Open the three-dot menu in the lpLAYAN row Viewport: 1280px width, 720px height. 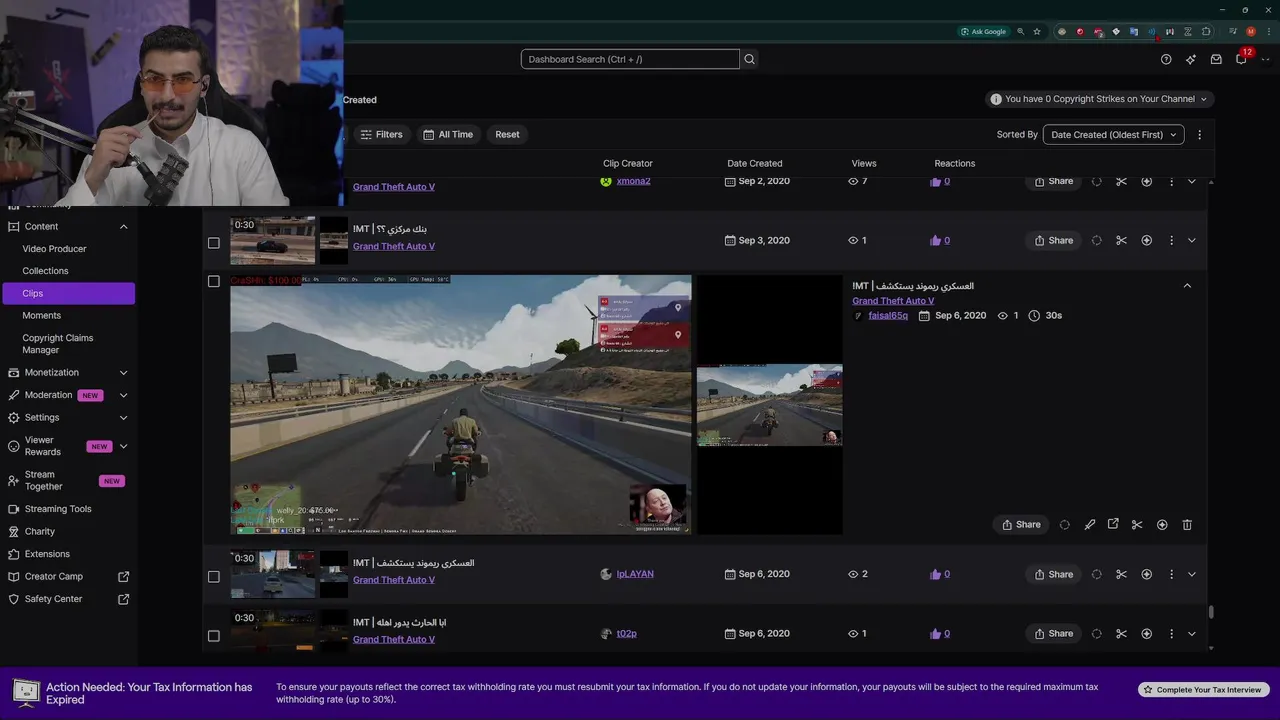(1171, 574)
